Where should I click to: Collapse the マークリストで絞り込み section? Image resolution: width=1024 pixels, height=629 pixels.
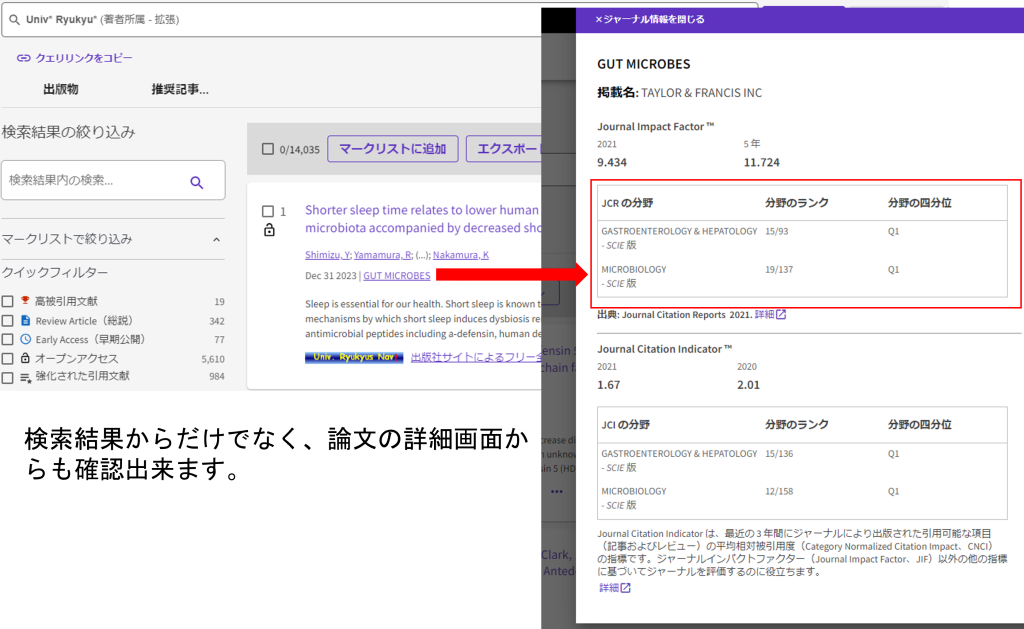coord(216,240)
